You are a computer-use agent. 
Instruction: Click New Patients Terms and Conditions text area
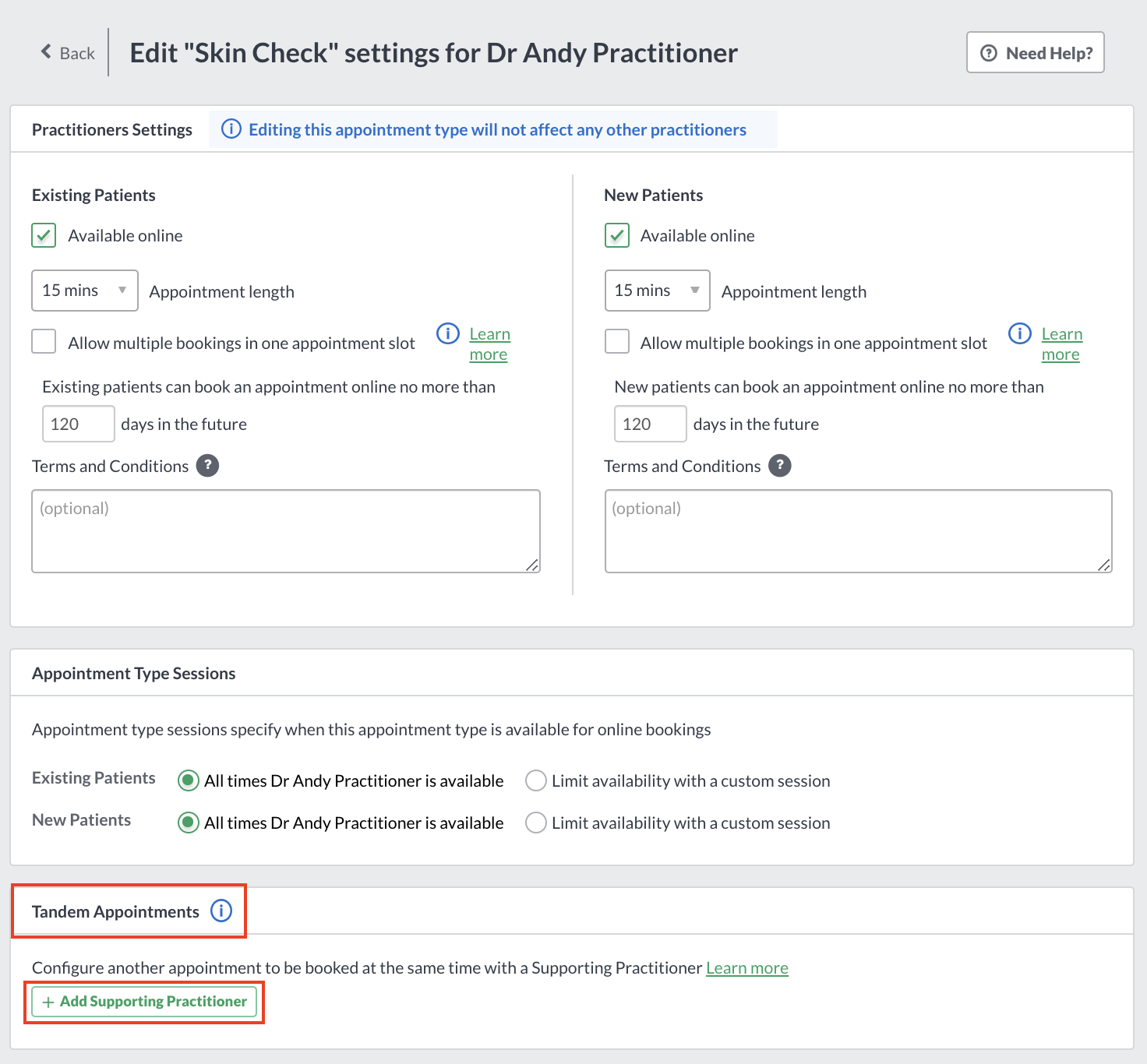tap(859, 531)
